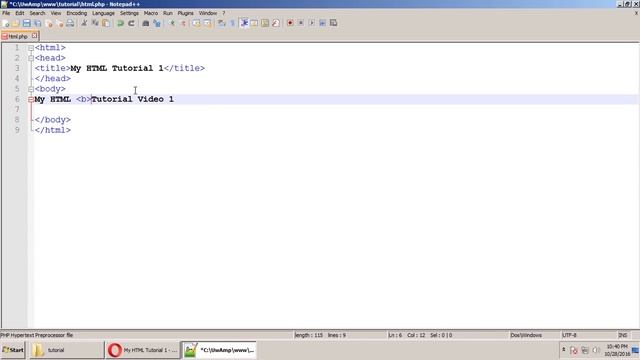640x360 pixels.
Task: Start macro recording with red button
Action: point(290,23)
